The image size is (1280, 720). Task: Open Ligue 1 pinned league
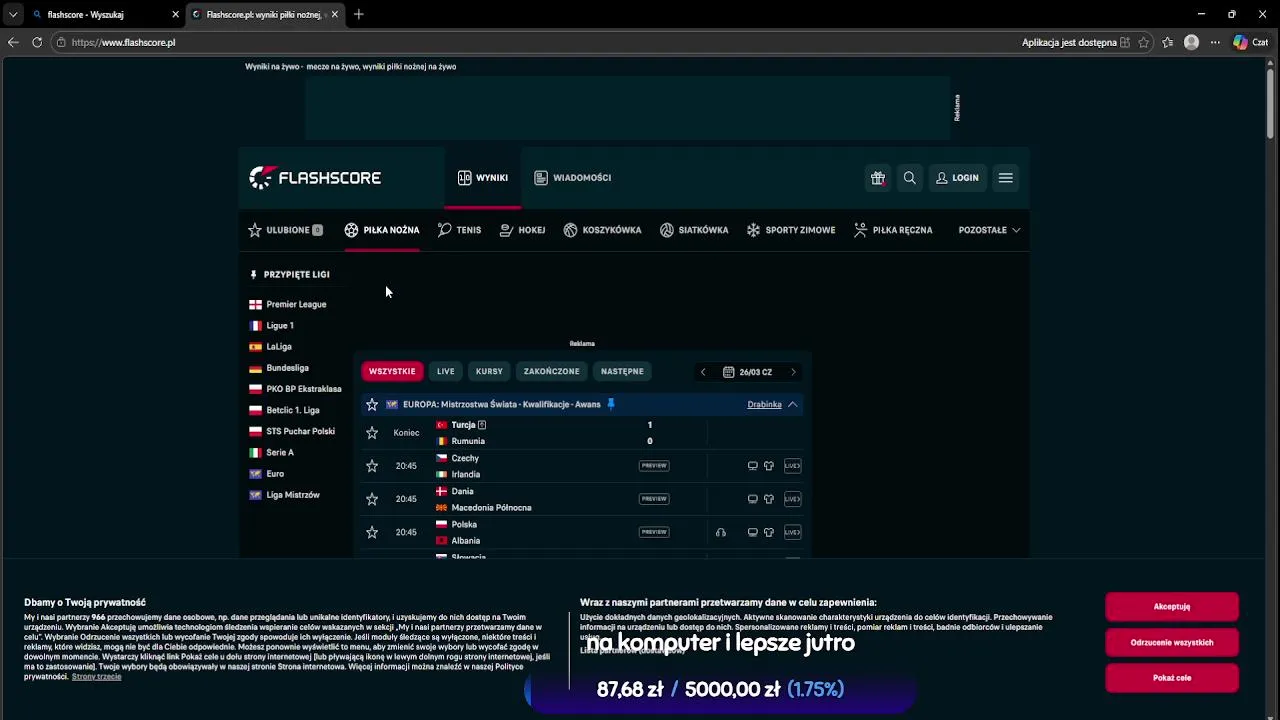pos(271,326)
